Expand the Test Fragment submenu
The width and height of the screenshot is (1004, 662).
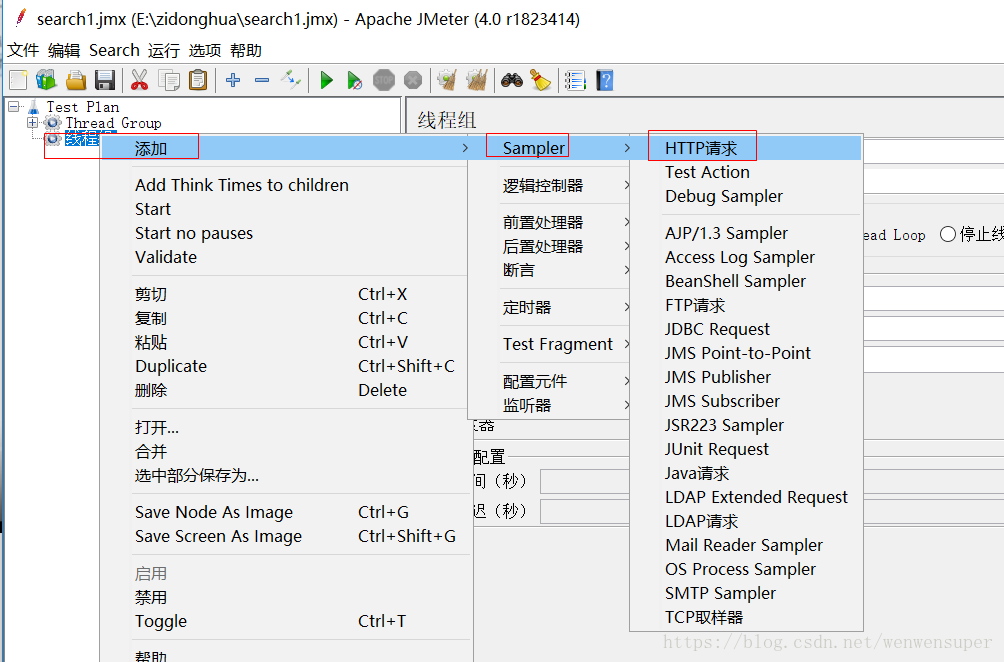pos(551,344)
